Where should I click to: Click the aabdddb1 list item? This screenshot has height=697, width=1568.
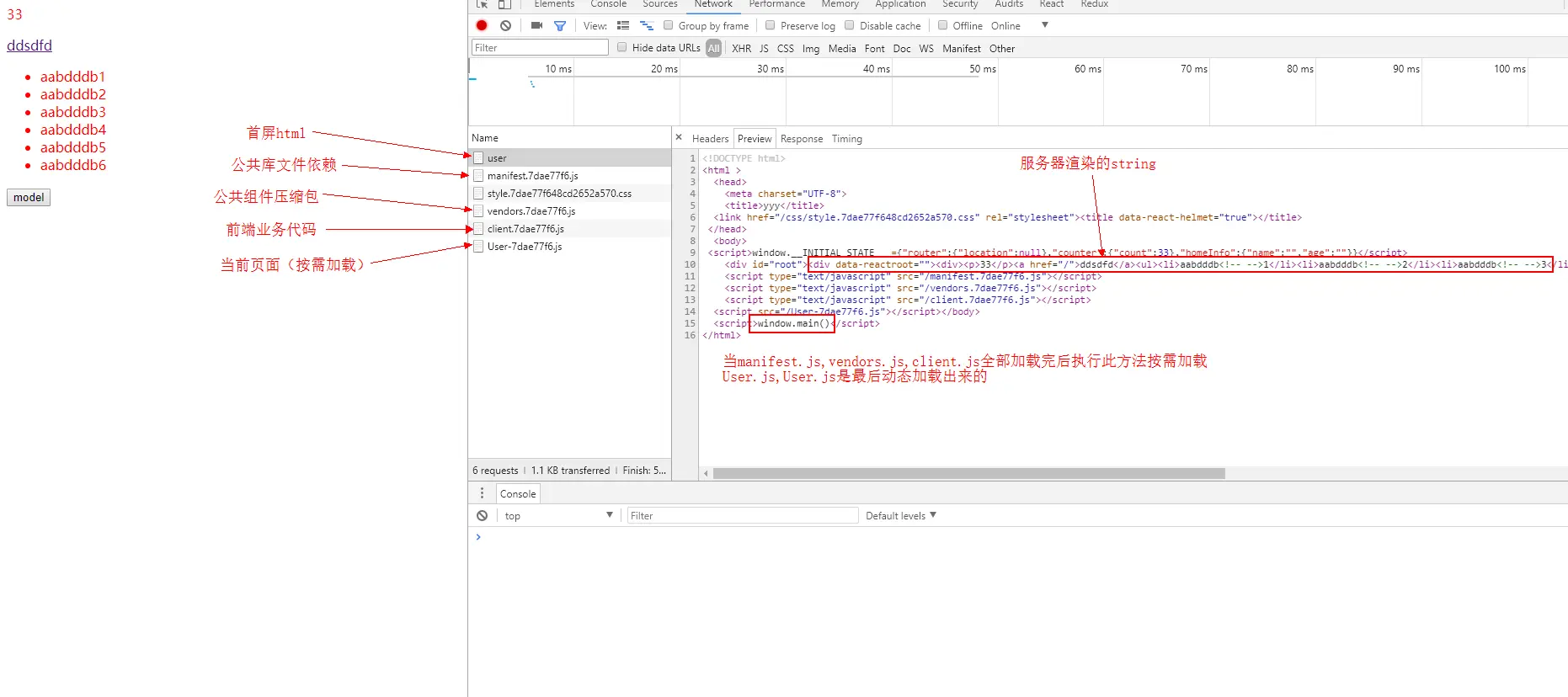tap(72, 77)
